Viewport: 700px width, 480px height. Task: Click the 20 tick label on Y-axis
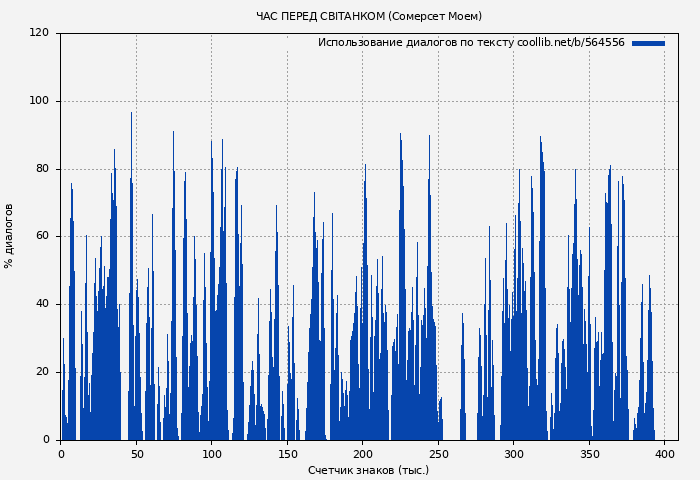point(42,372)
